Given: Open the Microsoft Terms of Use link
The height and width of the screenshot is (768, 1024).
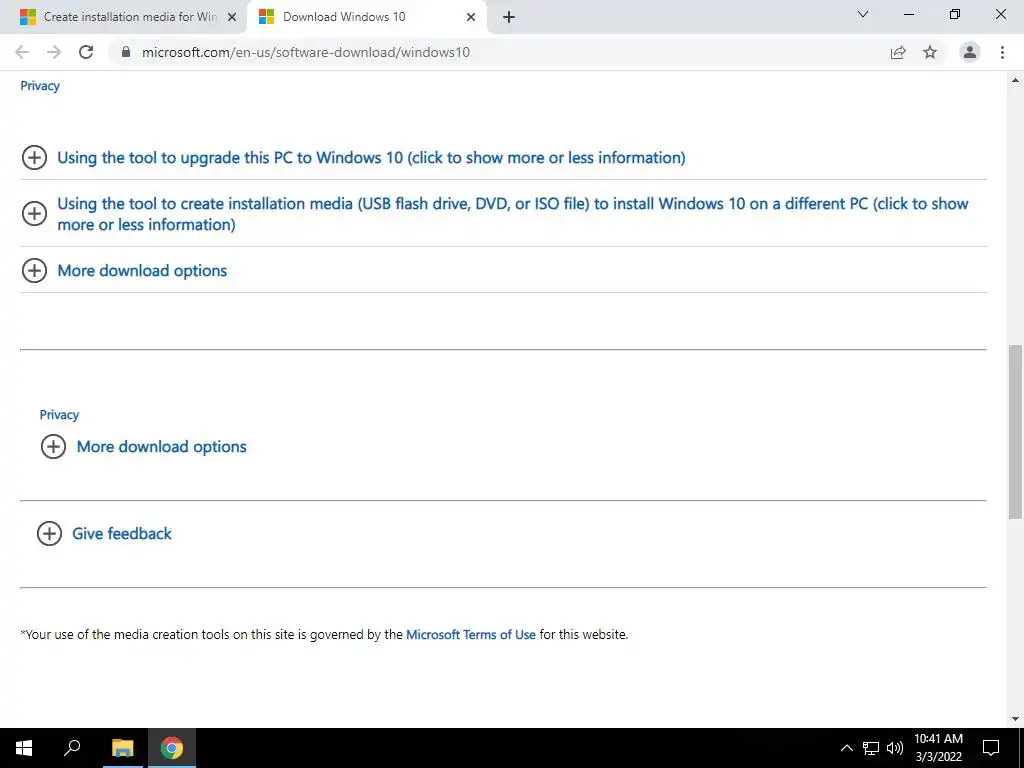Looking at the screenshot, I should click(471, 634).
